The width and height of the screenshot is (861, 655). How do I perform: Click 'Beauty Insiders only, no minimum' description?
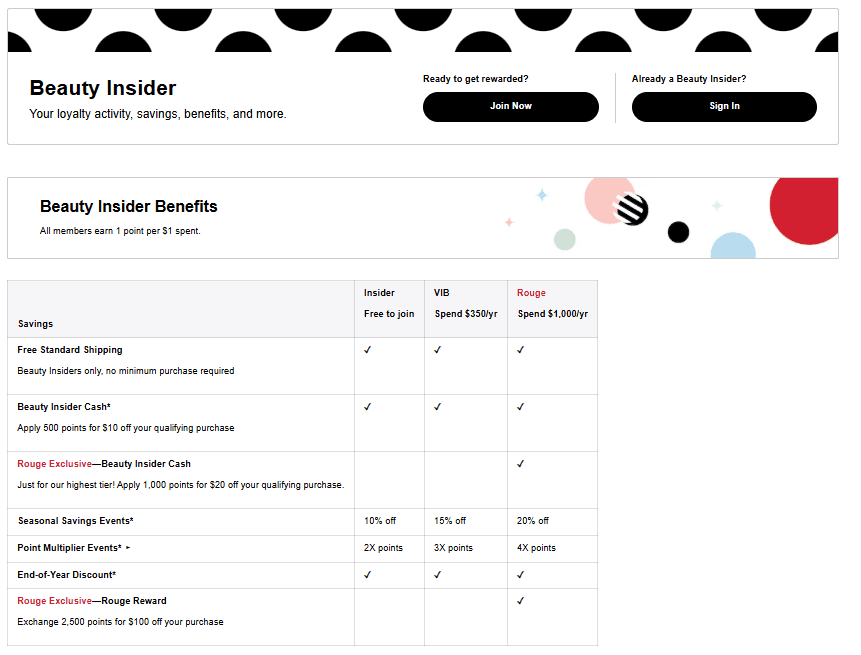(126, 371)
